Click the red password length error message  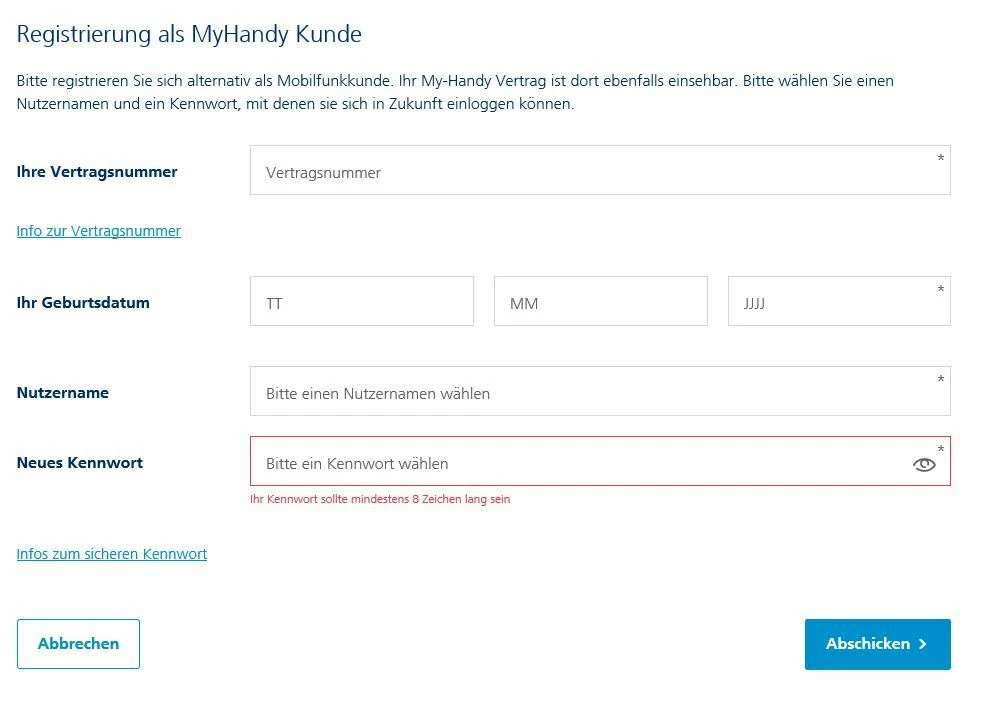coord(379,499)
